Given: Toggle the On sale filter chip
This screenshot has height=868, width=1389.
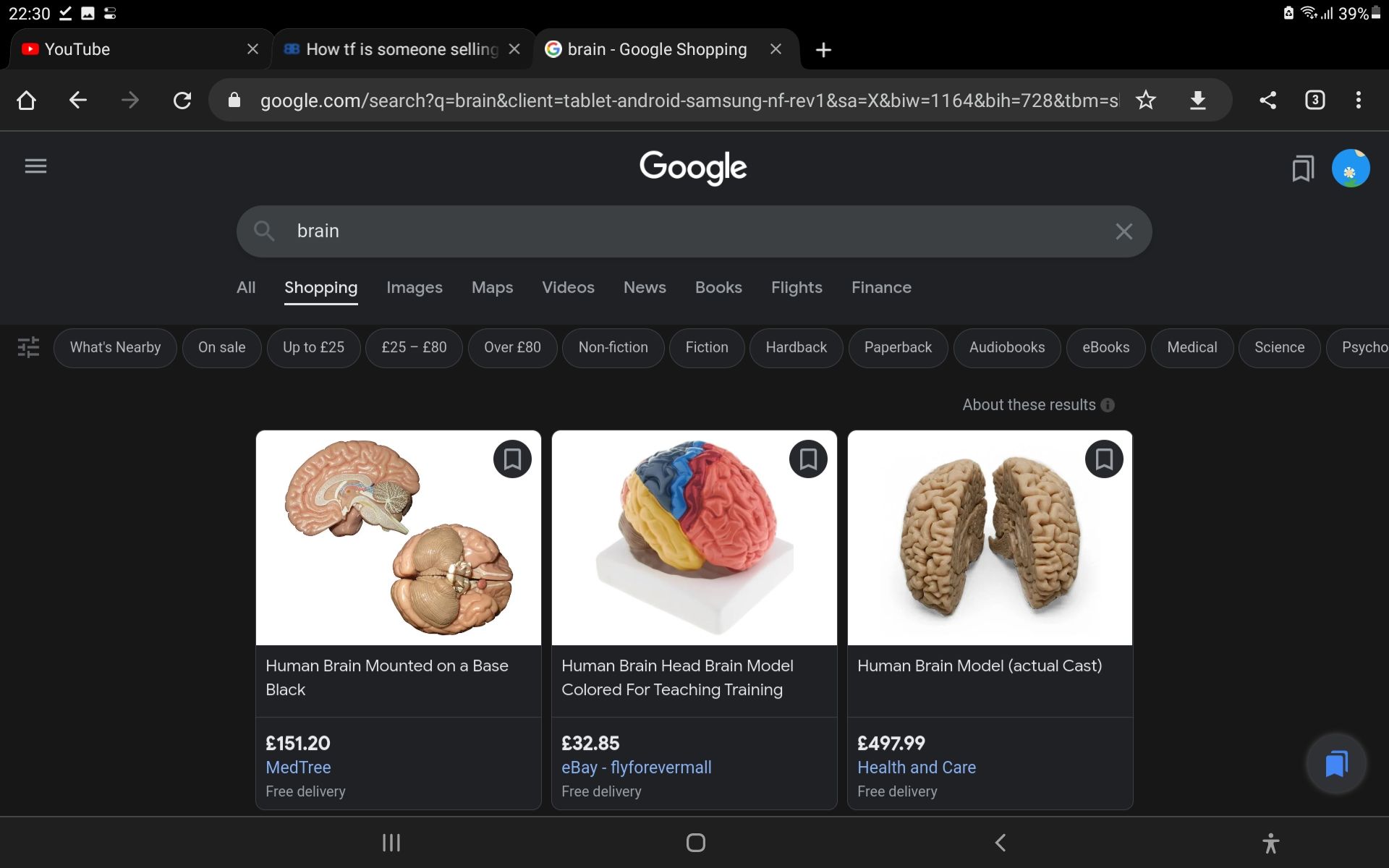Looking at the screenshot, I should pyautogui.click(x=221, y=347).
